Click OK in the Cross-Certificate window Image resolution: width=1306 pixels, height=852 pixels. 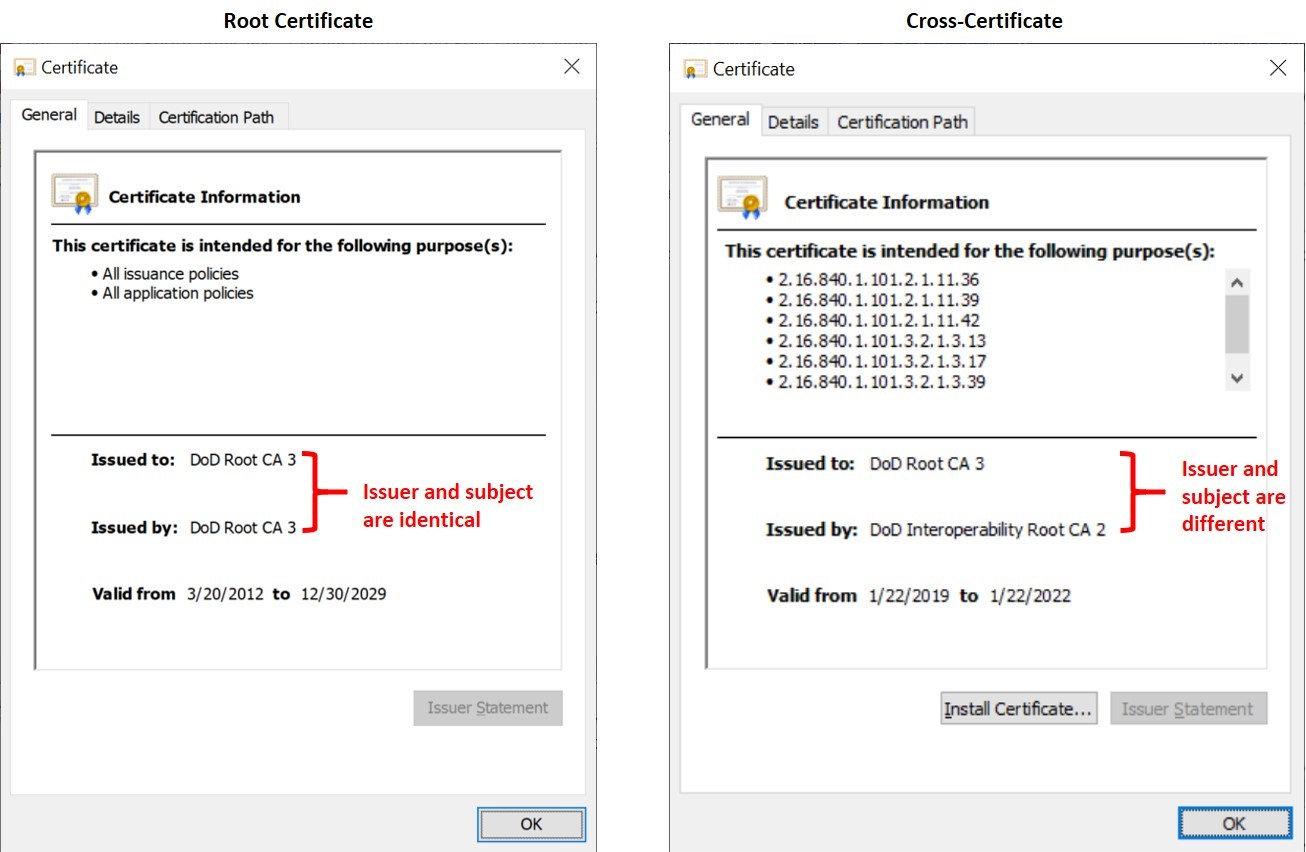1234,823
